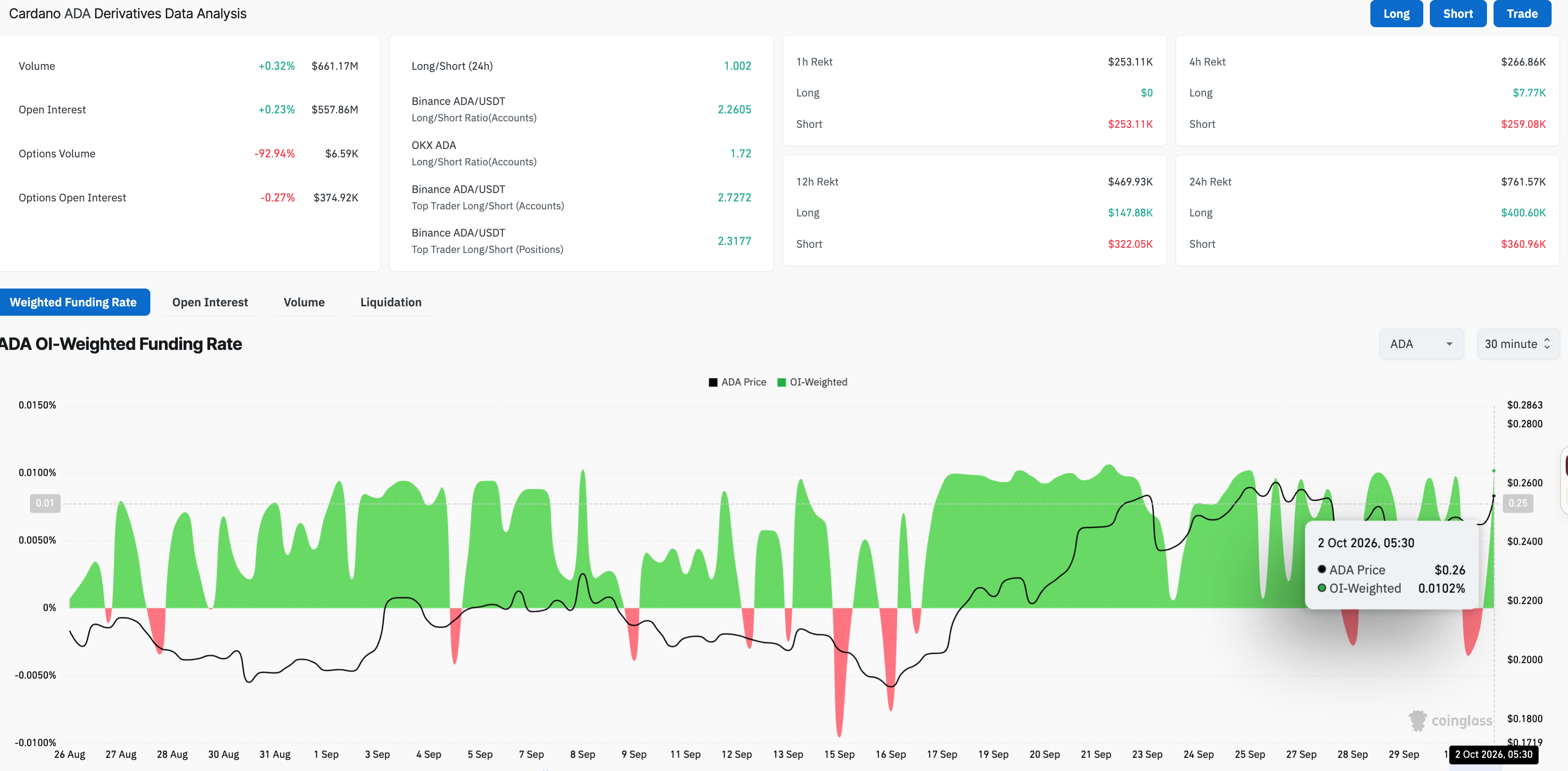Open the 30 minute interval selector

[1517, 344]
